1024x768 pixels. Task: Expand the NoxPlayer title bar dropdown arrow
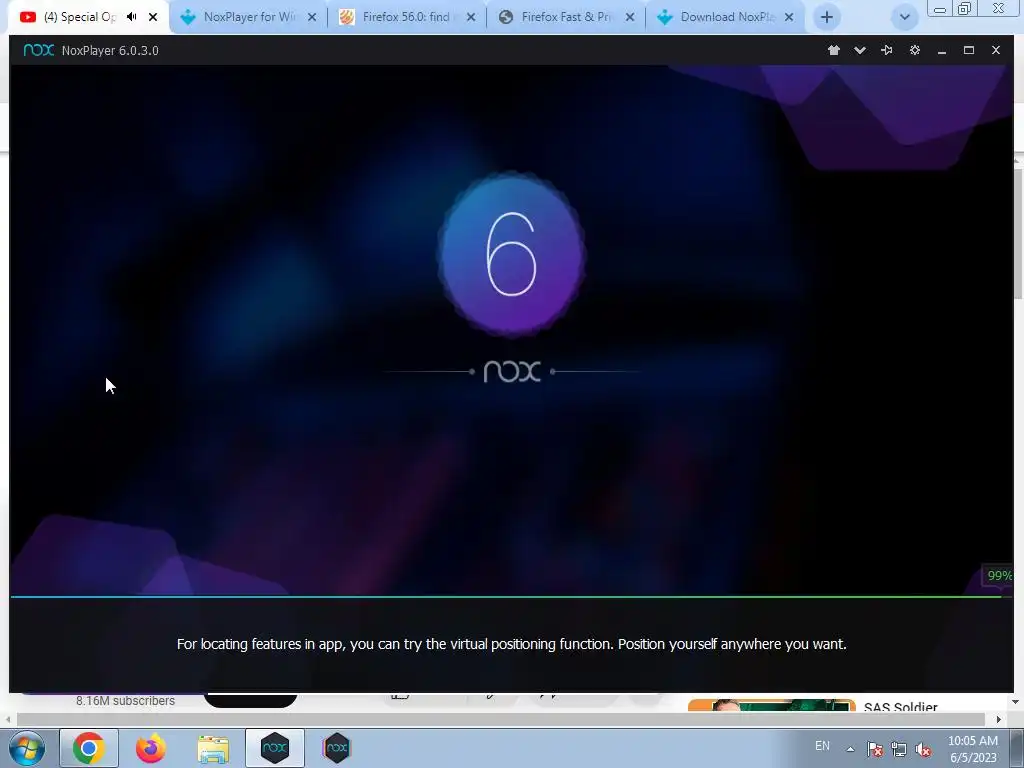tap(859, 50)
